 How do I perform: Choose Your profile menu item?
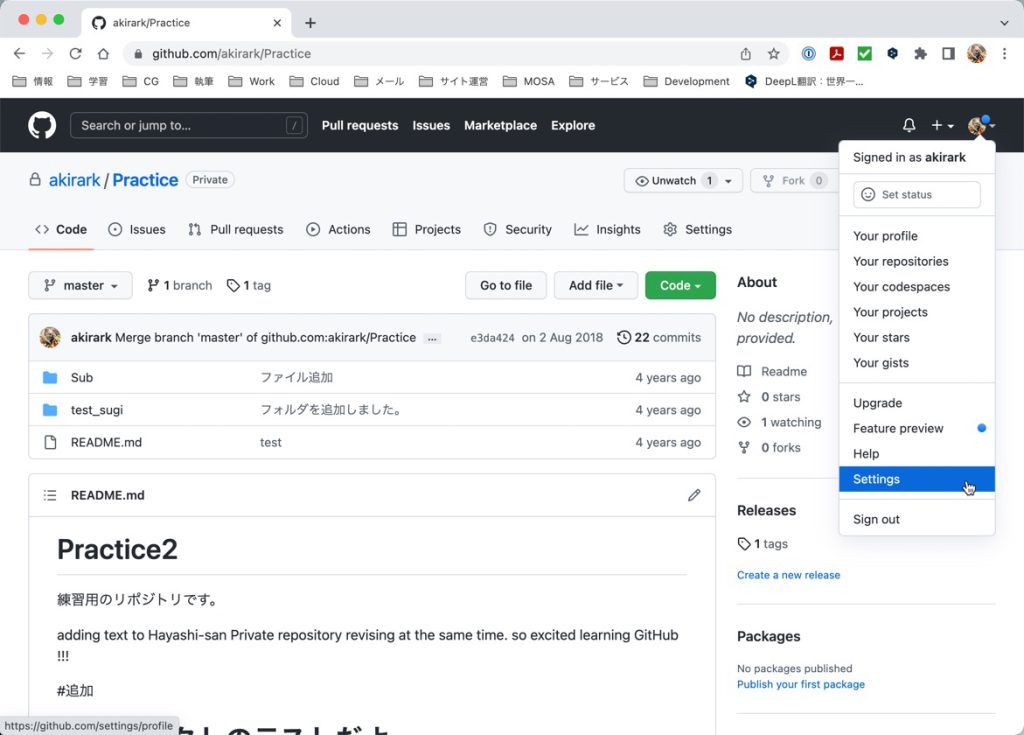point(917,236)
